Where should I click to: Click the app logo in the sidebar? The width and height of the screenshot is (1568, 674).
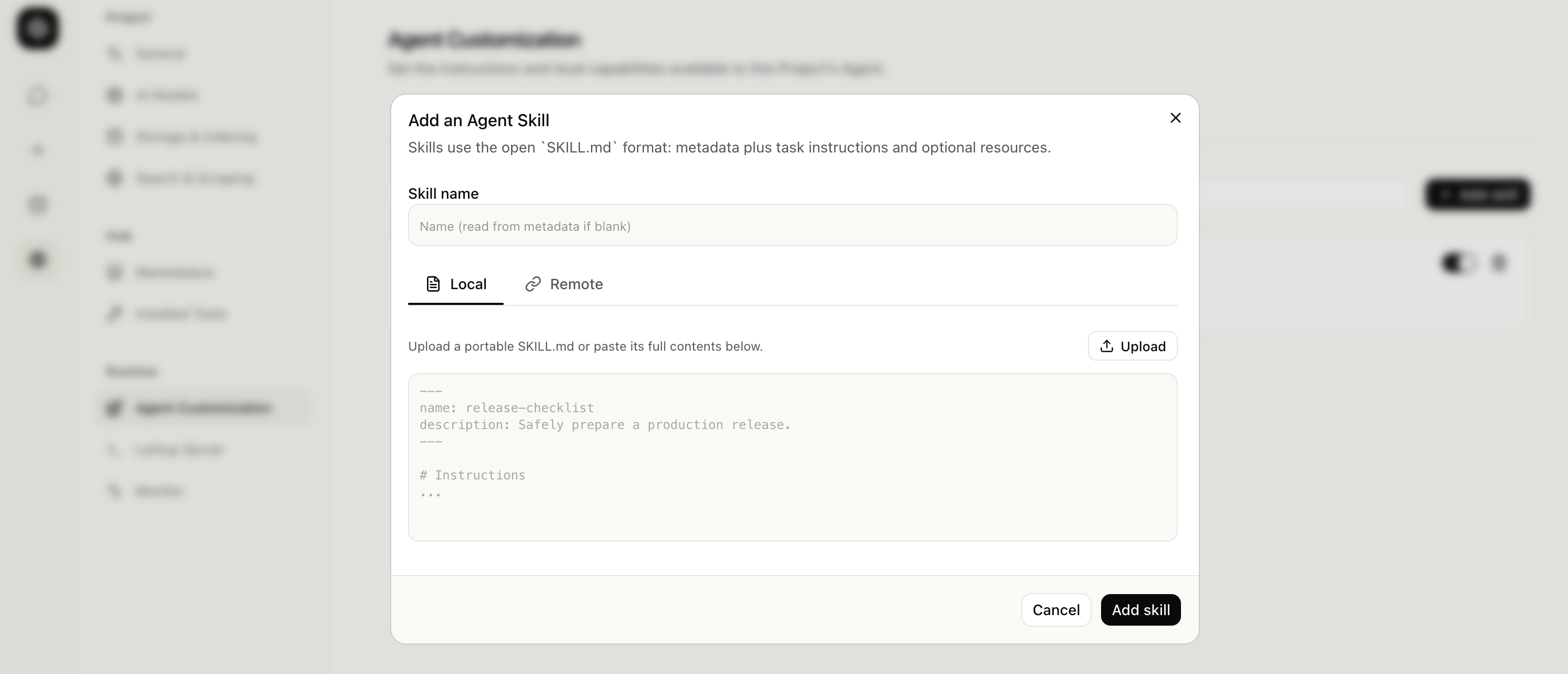coord(38,28)
